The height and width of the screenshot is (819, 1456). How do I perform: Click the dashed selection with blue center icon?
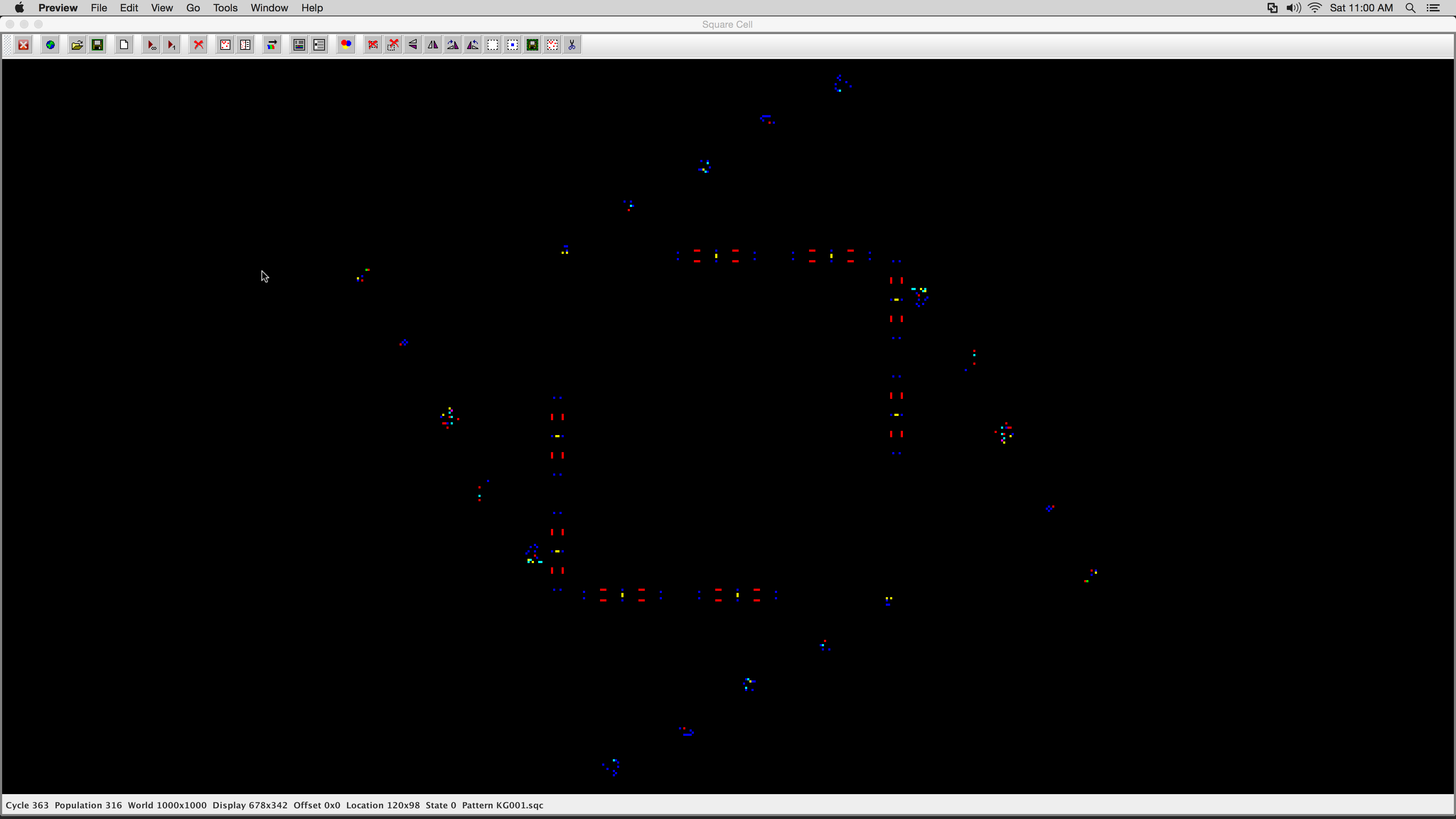click(x=513, y=45)
